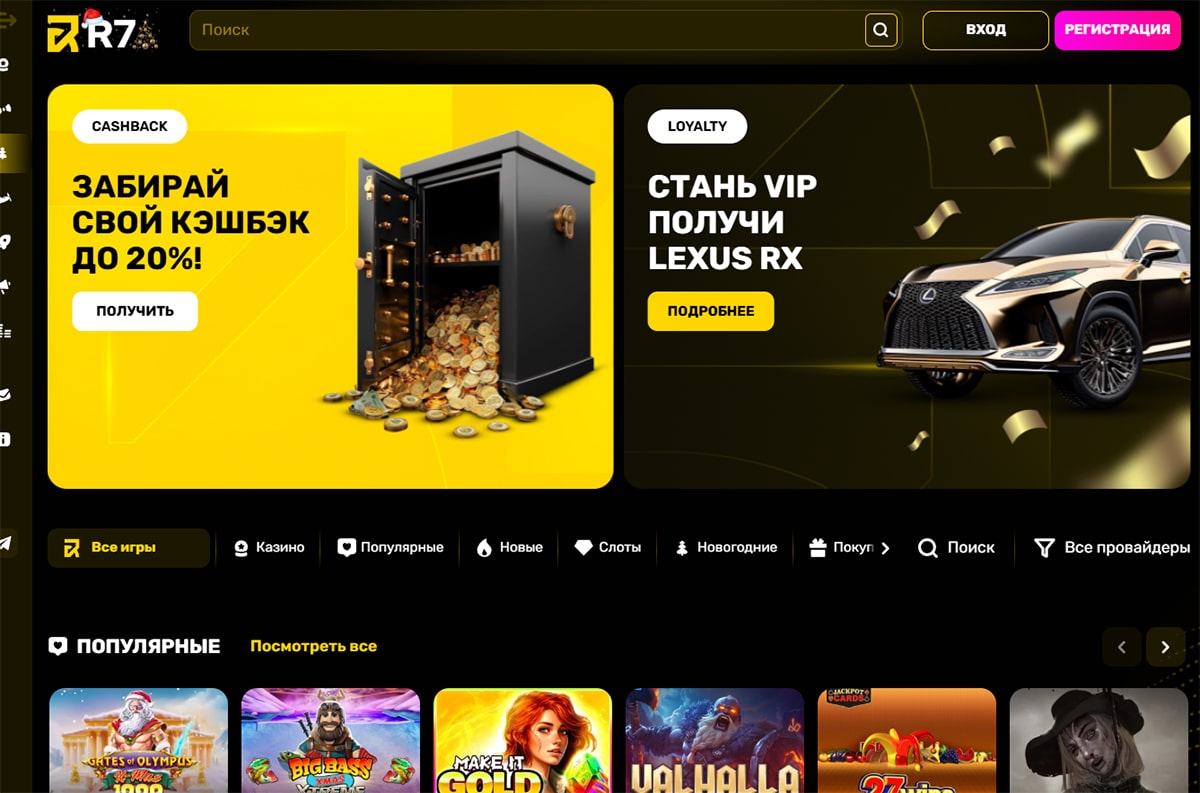Viewport: 1200px width, 793px height.
Task: Follow the Посмотреть все link
Action: tap(313, 646)
